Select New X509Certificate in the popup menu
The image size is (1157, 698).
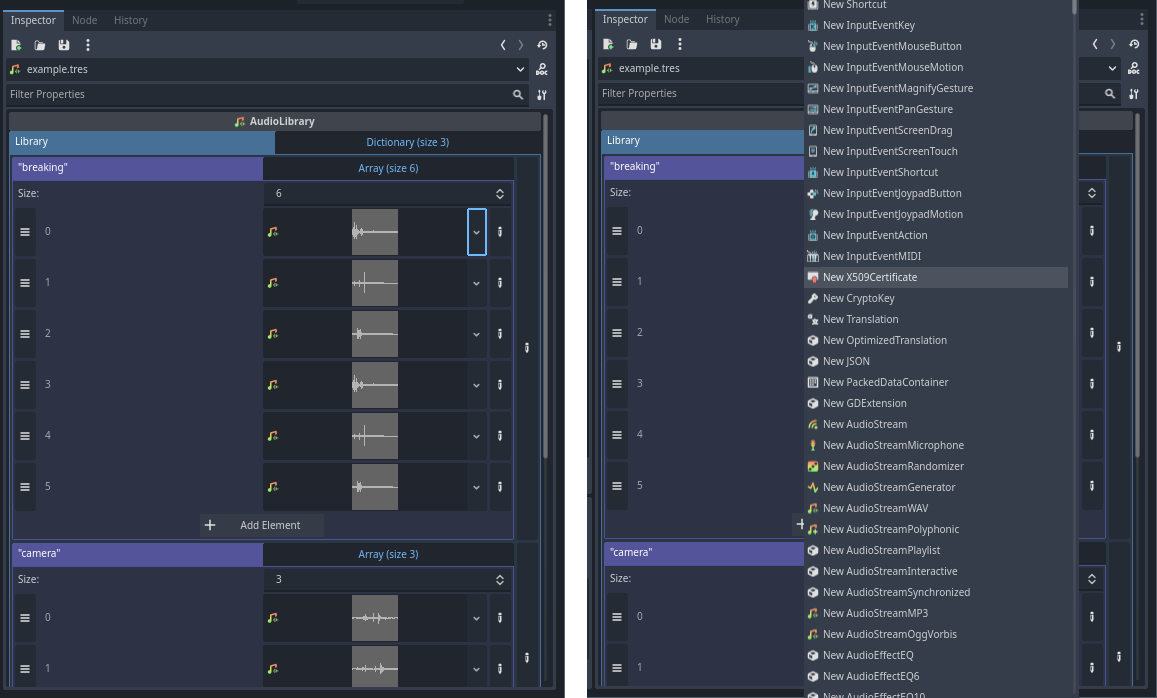pyautogui.click(x=869, y=277)
